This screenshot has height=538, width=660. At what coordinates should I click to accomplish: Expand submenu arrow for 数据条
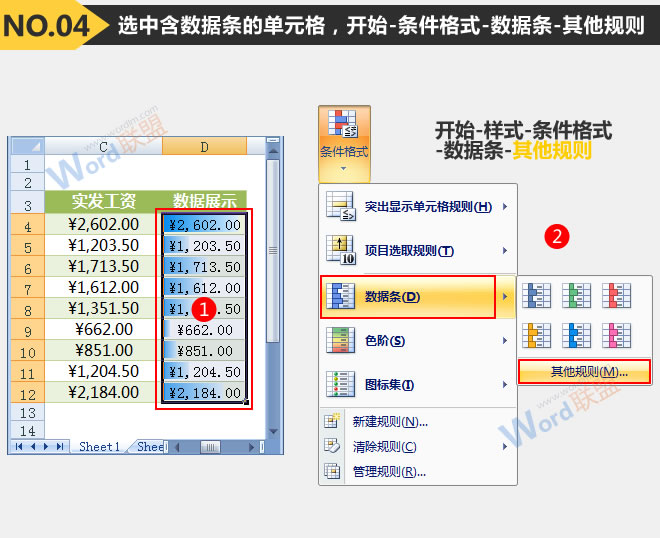(505, 297)
